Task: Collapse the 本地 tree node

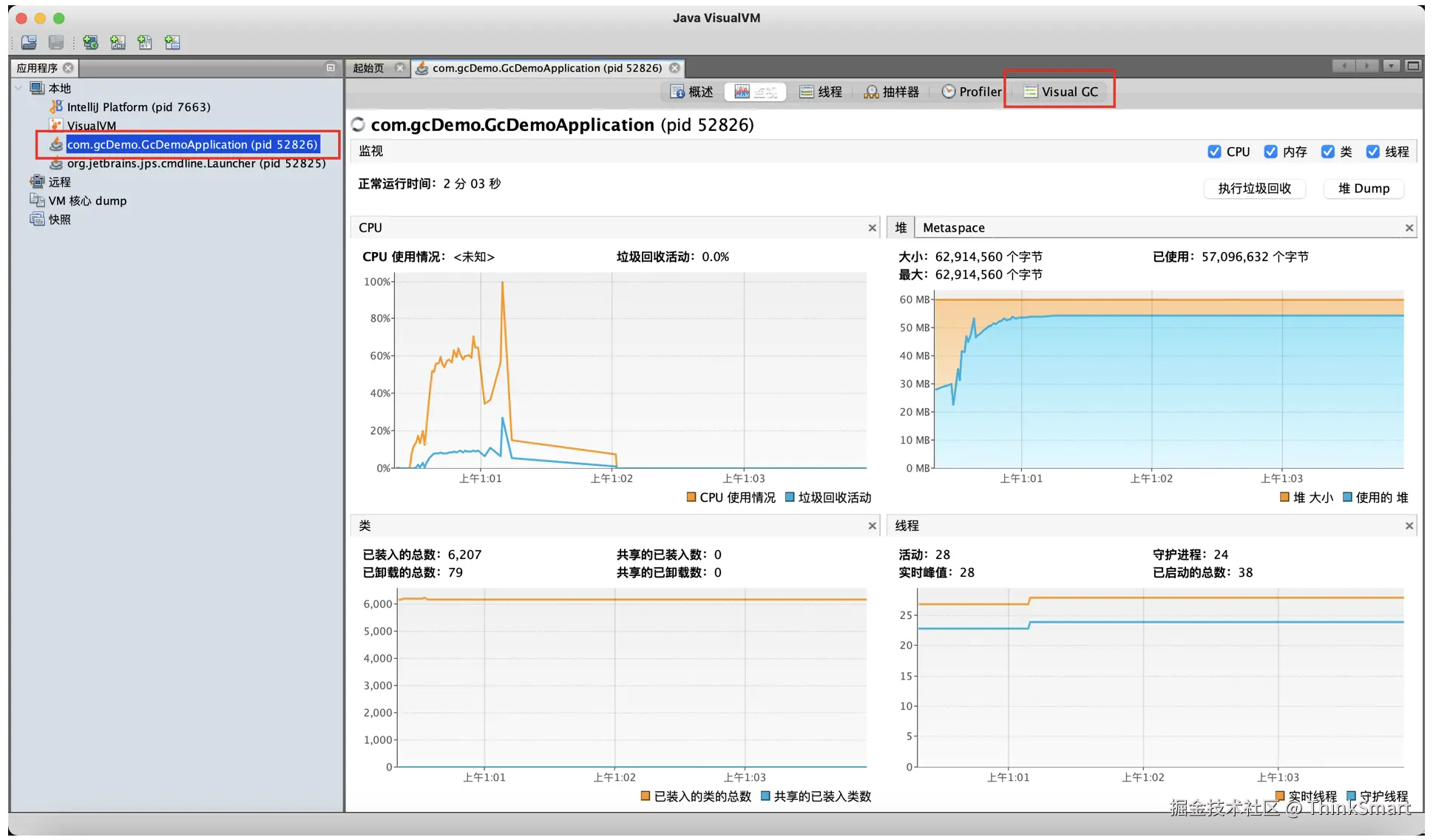Action: pyautogui.click(x=18, y=88)
